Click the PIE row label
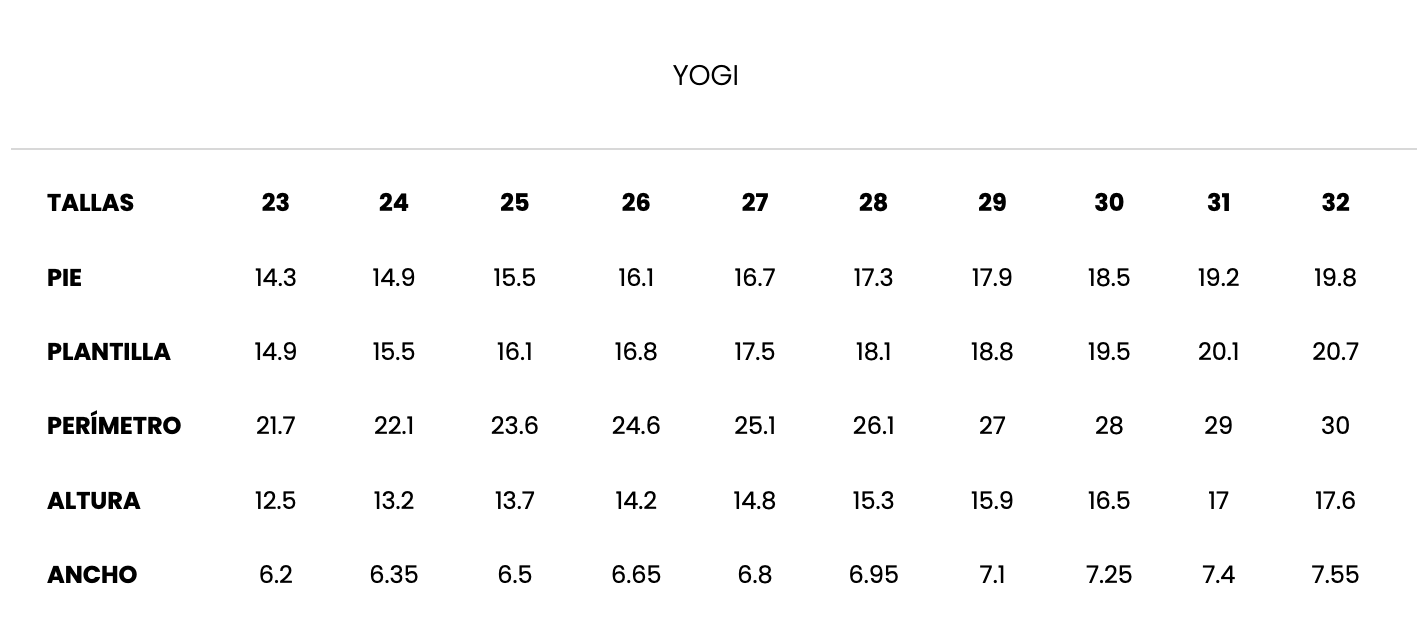The width and height of the screenshot is (1425, 622). coord(64,278)
